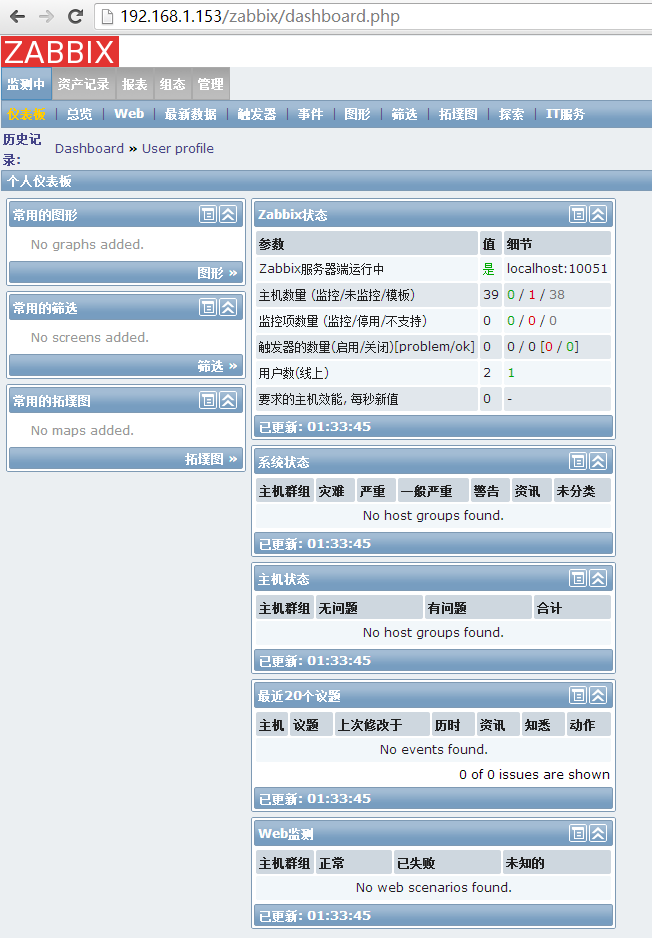The height and width of the screenshot is (938, 652).
Task: Open IT服务 submenu item
Action: [565, 114]
